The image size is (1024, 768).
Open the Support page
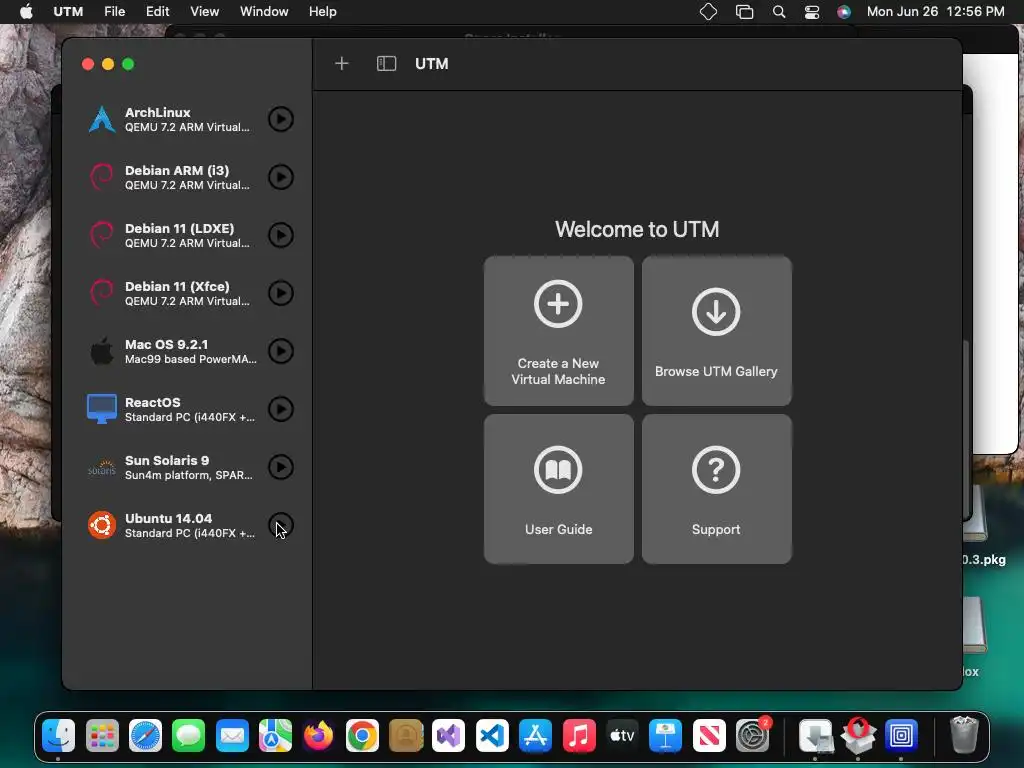(716, 488)
